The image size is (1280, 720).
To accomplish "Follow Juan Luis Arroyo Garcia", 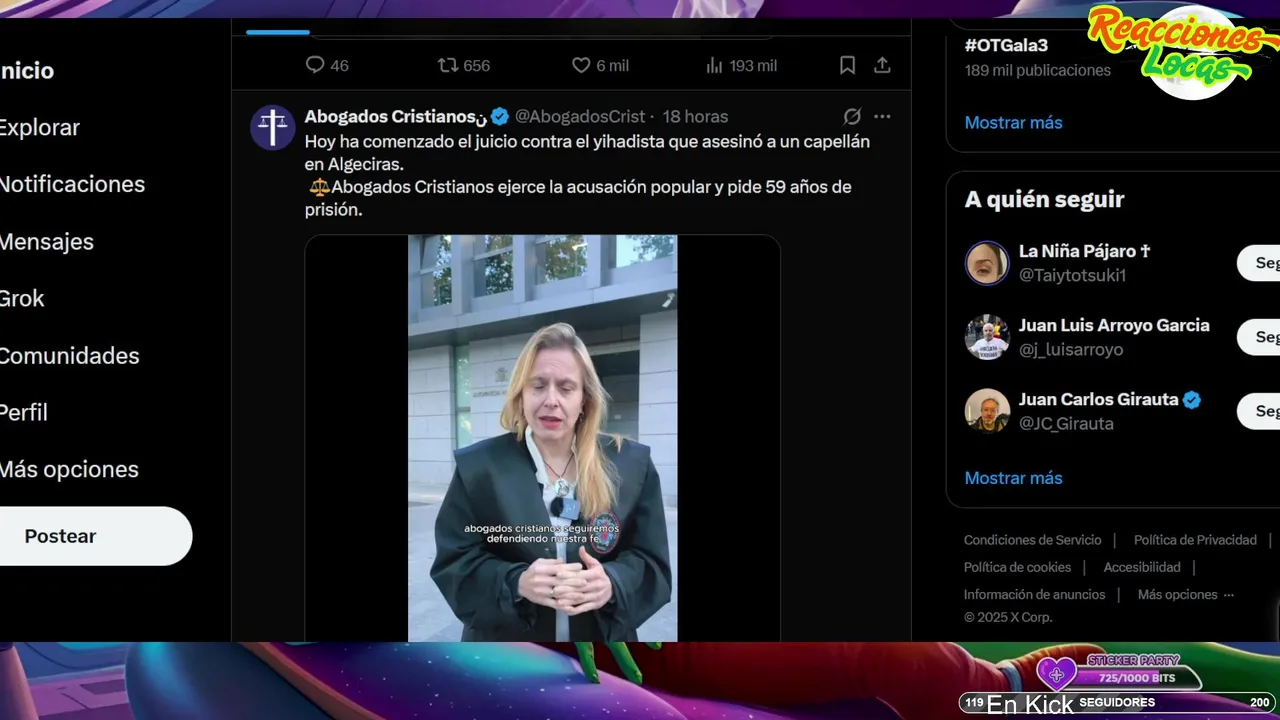I will [1259, 337].
